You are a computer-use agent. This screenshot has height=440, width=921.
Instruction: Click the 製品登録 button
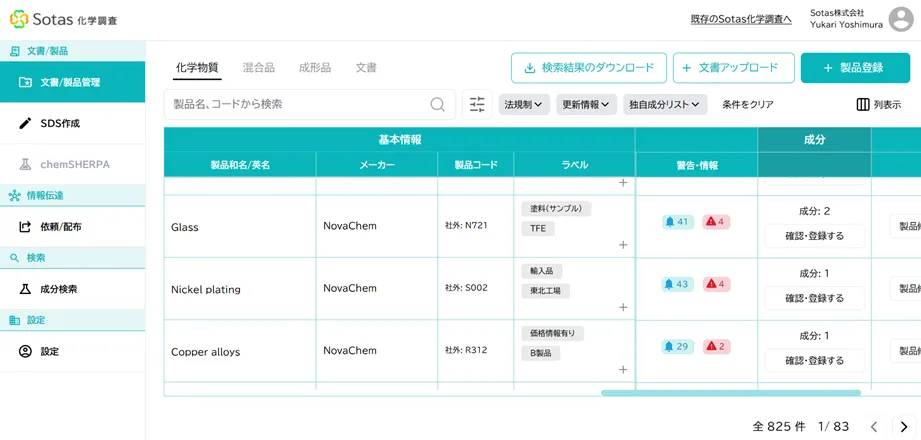855,68
